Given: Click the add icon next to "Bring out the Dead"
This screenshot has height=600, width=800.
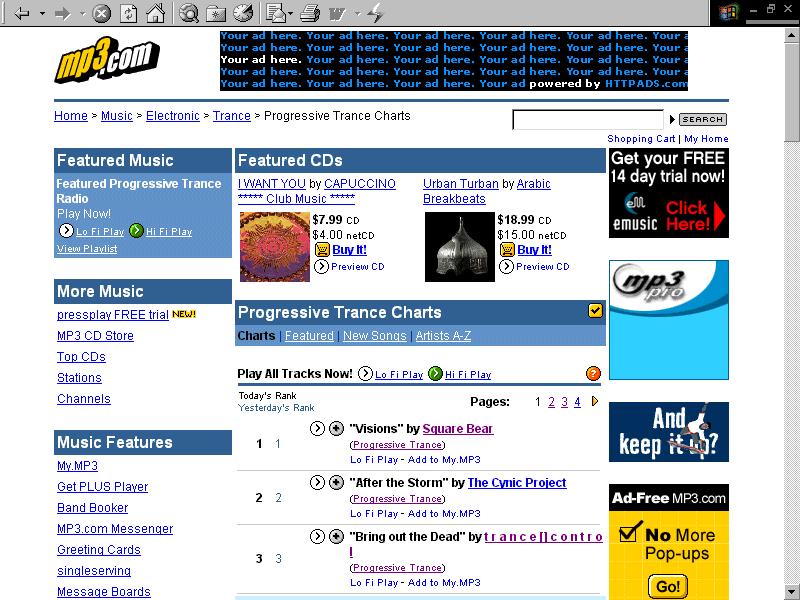Looking at the screenshot, I should tap(336, 536).
